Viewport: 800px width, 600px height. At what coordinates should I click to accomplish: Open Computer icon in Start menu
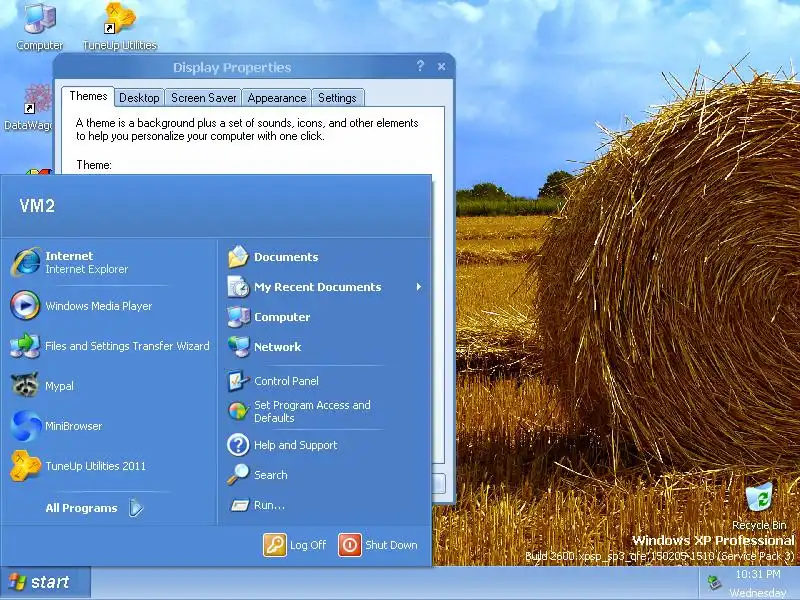coord(238,317)
